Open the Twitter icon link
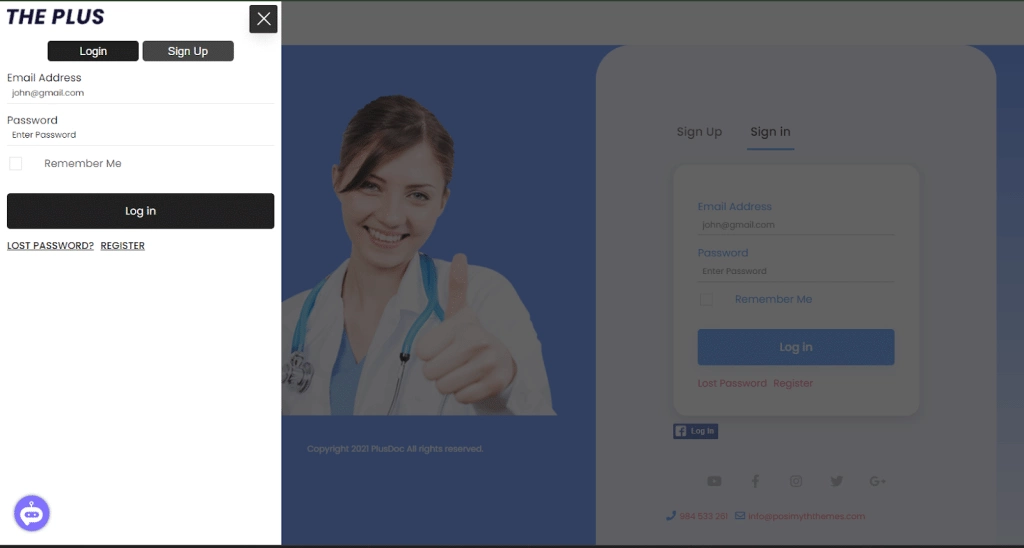This screenshot has width=1024, height=548. pos(837,481)
